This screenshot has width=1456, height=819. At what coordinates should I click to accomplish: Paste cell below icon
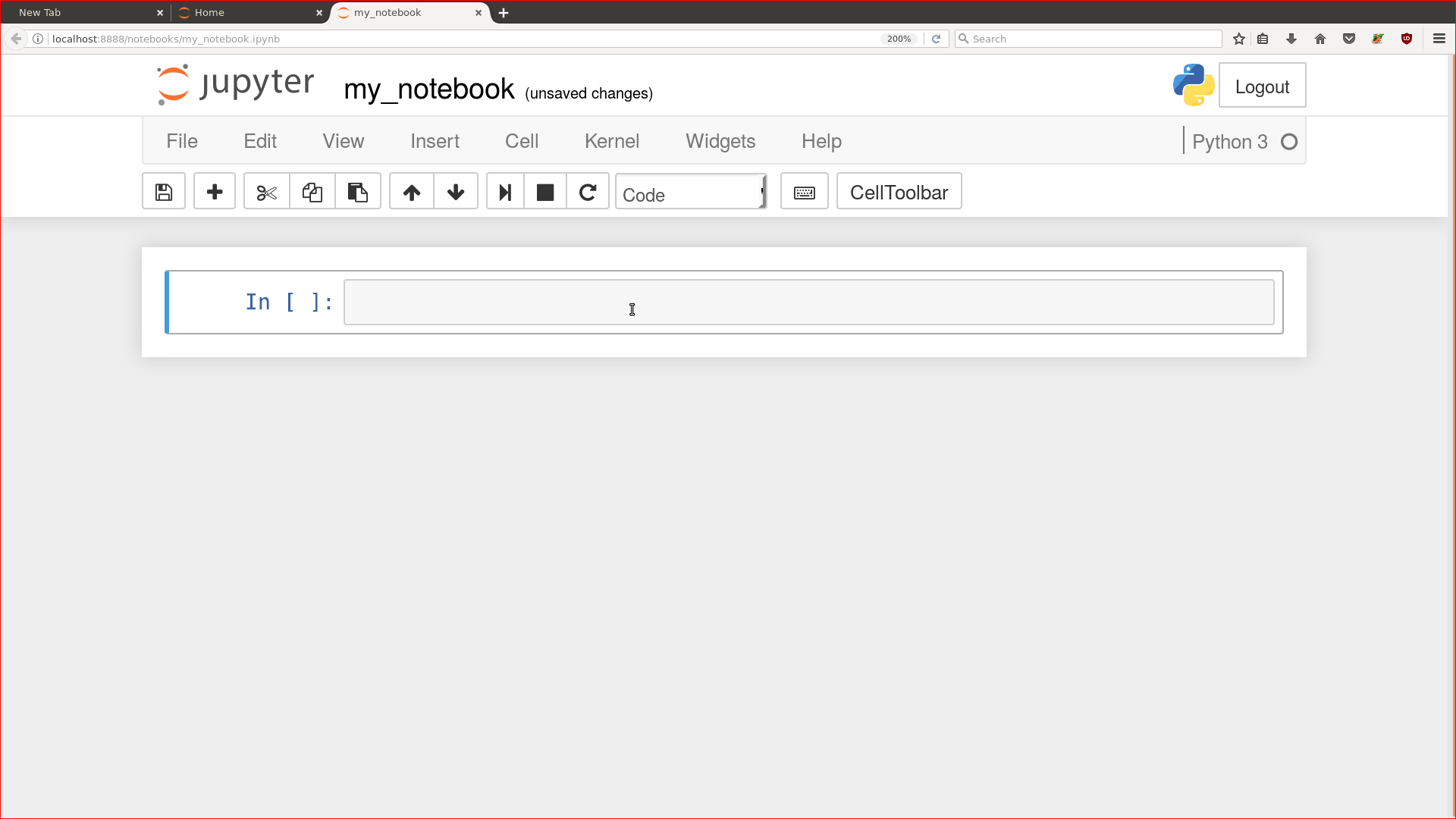tap(358, 192)
